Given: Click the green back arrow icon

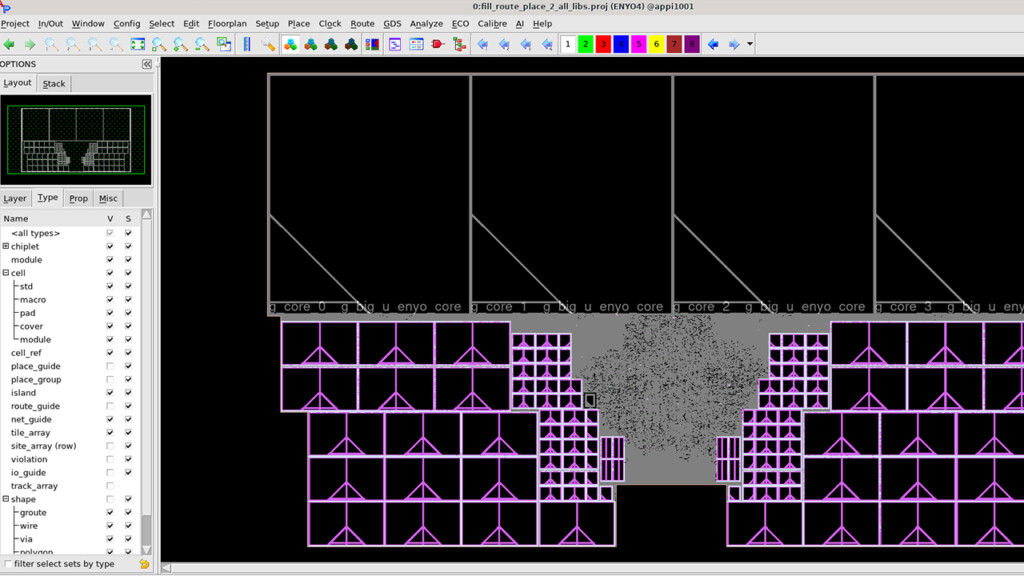Looking at the screenshot, I should tap(9, 44).
